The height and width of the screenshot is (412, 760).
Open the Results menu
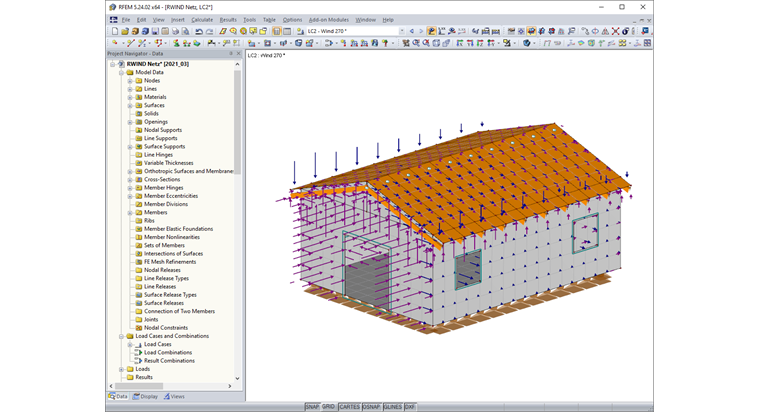click(228, 20)
